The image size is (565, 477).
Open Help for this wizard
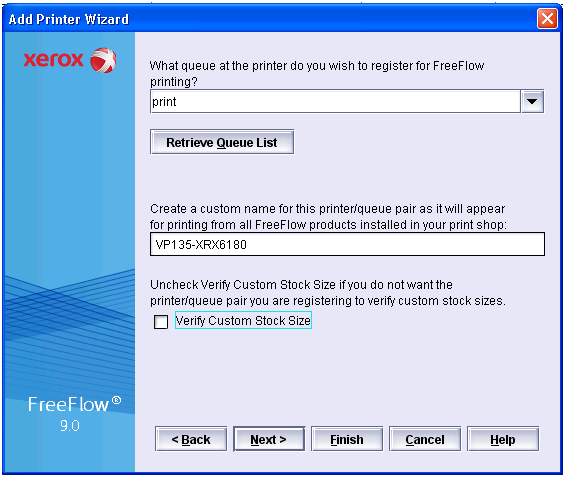click(x=503, y=439)
